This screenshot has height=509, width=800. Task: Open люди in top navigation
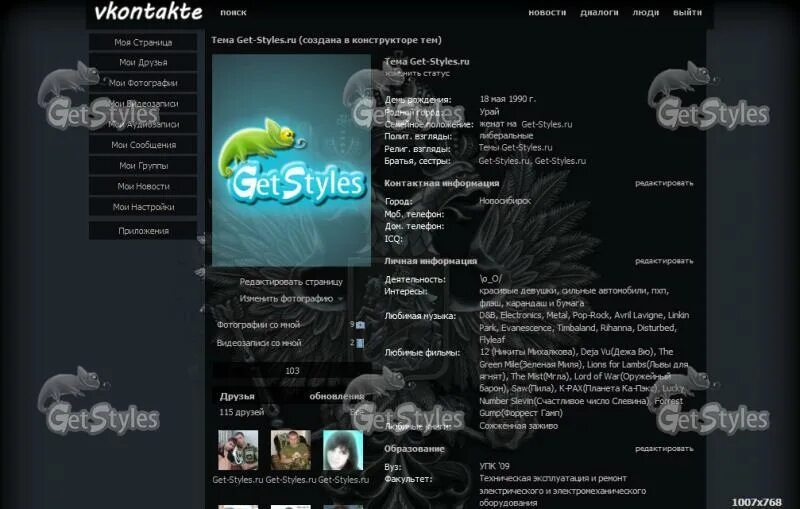645,12
